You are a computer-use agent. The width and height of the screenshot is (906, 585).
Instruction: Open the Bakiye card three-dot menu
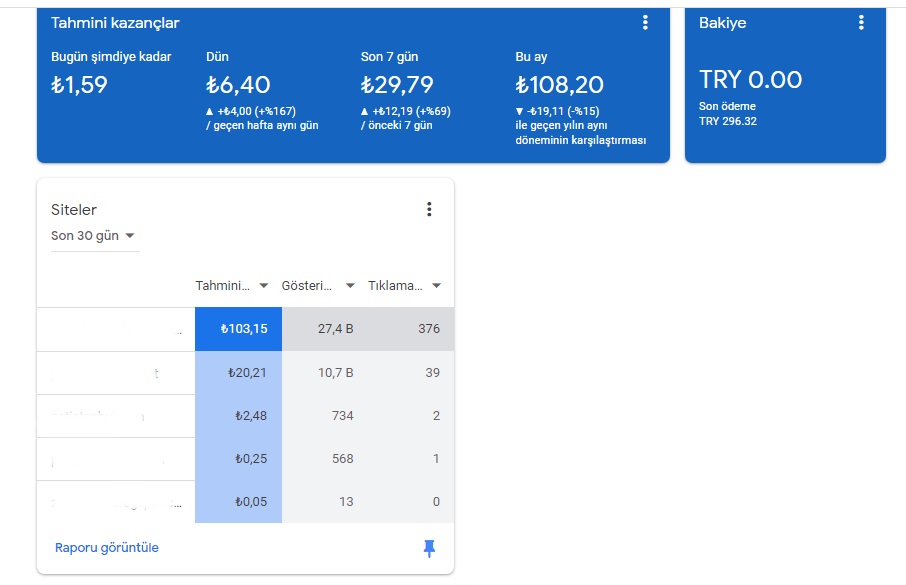point(861,23)
